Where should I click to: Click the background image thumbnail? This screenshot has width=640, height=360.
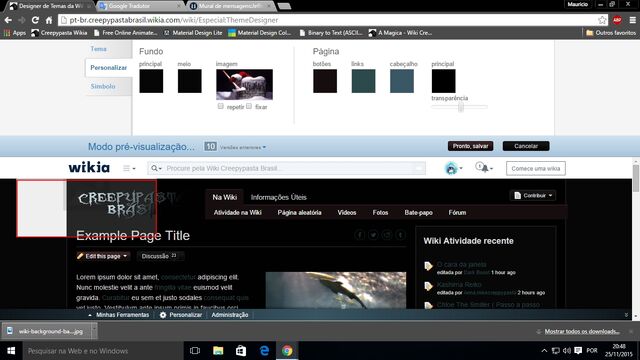point(244,84)
